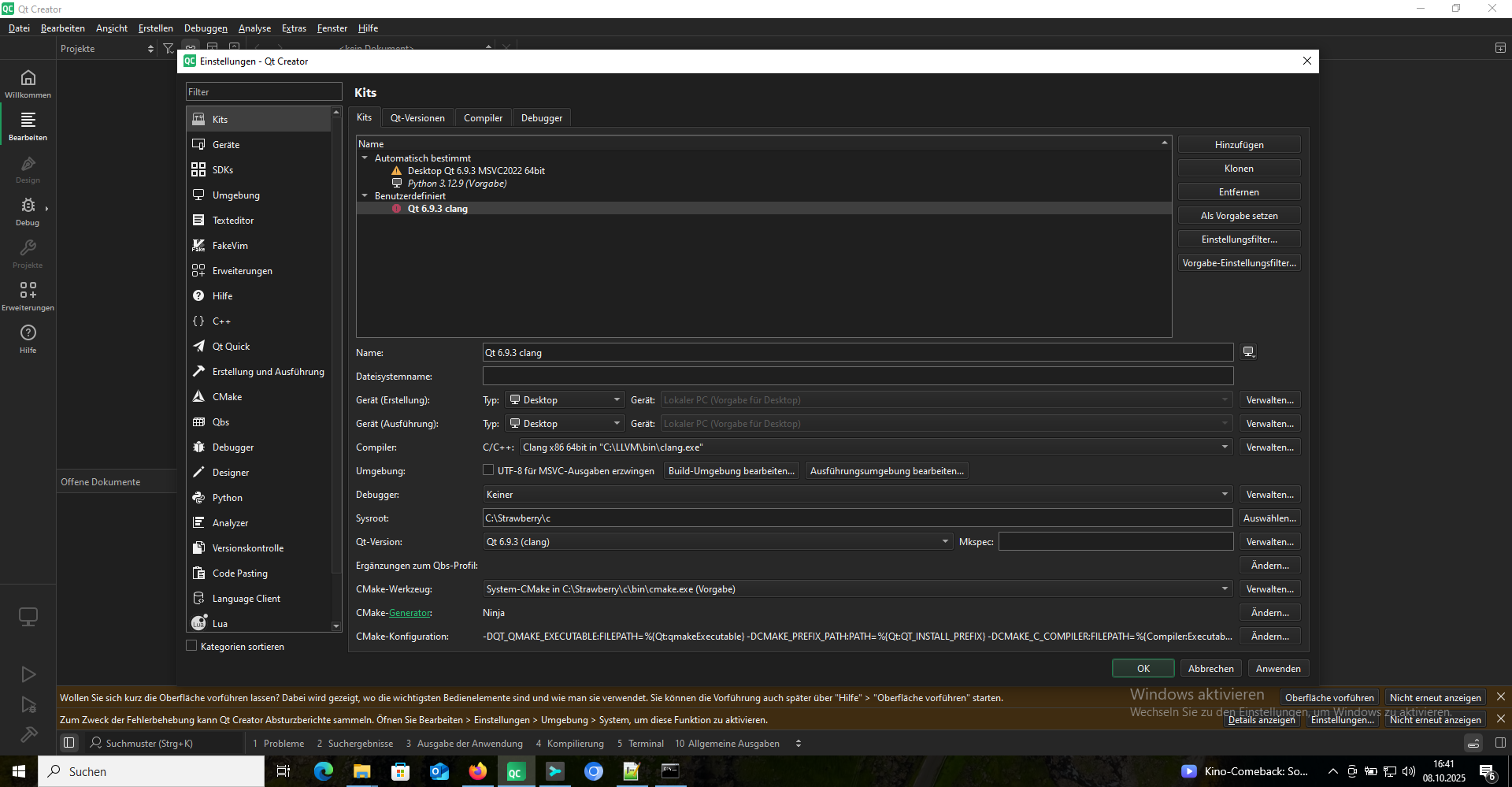Launch Firefox from the taskbar
Viewport: 1512px width, 787px height.
[x=477, y=771]
